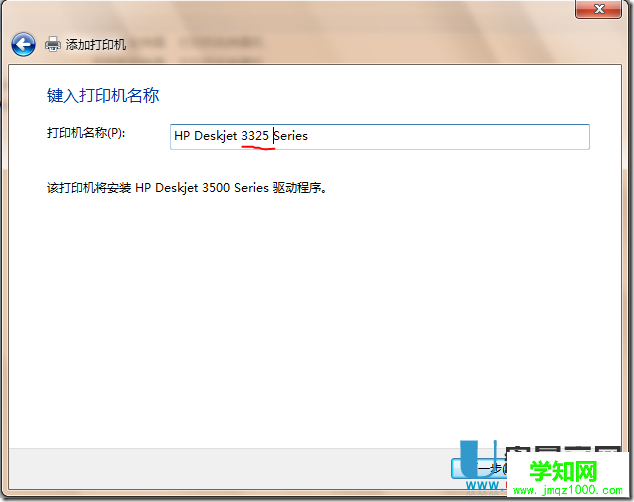Go back with the blue arrow button
Viewport: 634px width, 502px height.
point(23,44)
